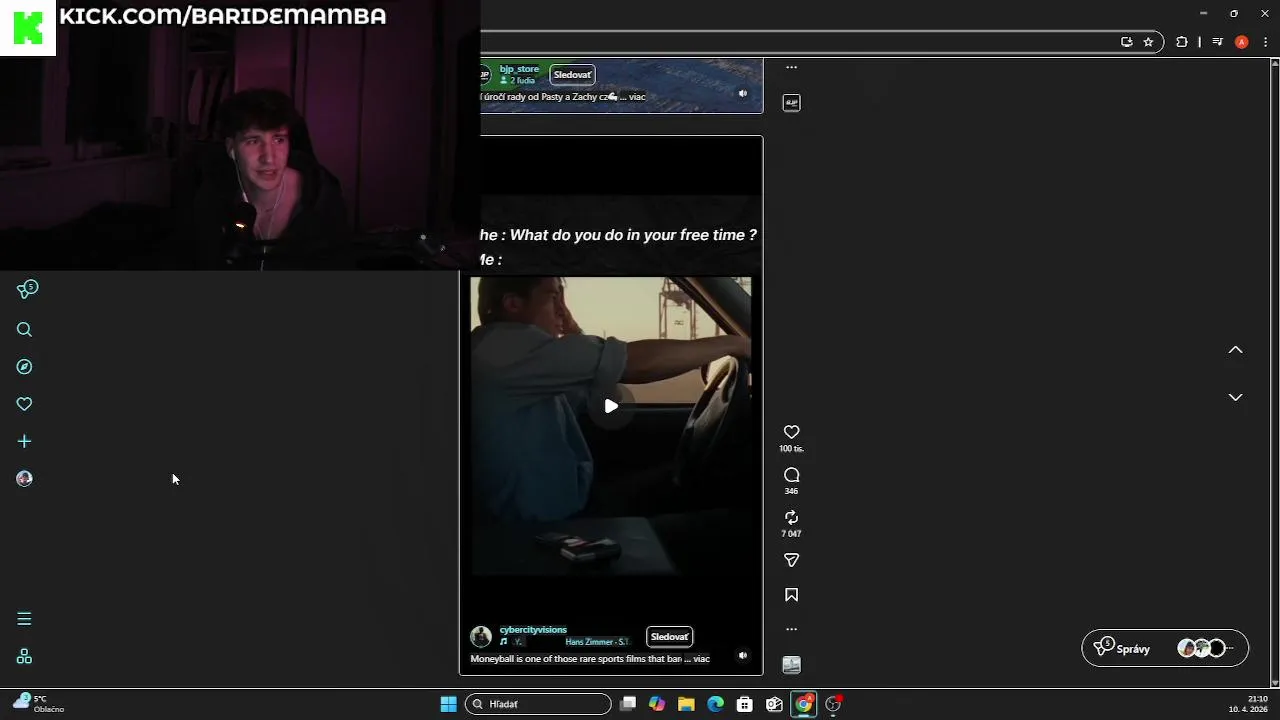
Task: Click the plus create icon
Action: (25, 441)
